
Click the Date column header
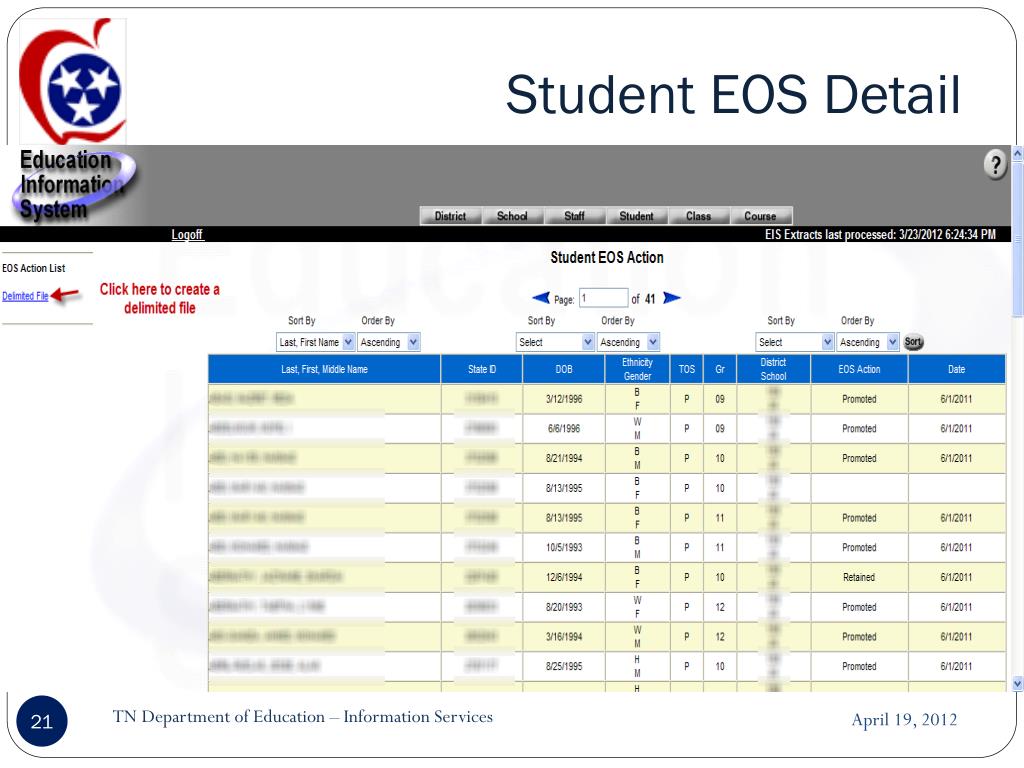957,369
